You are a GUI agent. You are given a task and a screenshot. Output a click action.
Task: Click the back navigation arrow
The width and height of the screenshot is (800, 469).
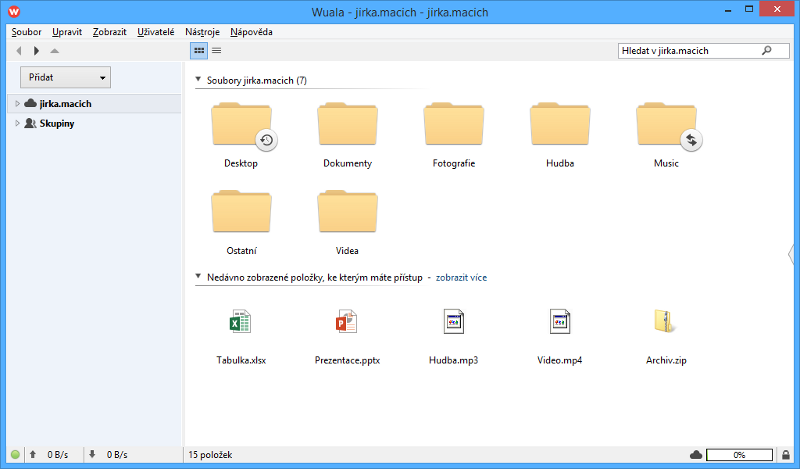click(19, 50)
